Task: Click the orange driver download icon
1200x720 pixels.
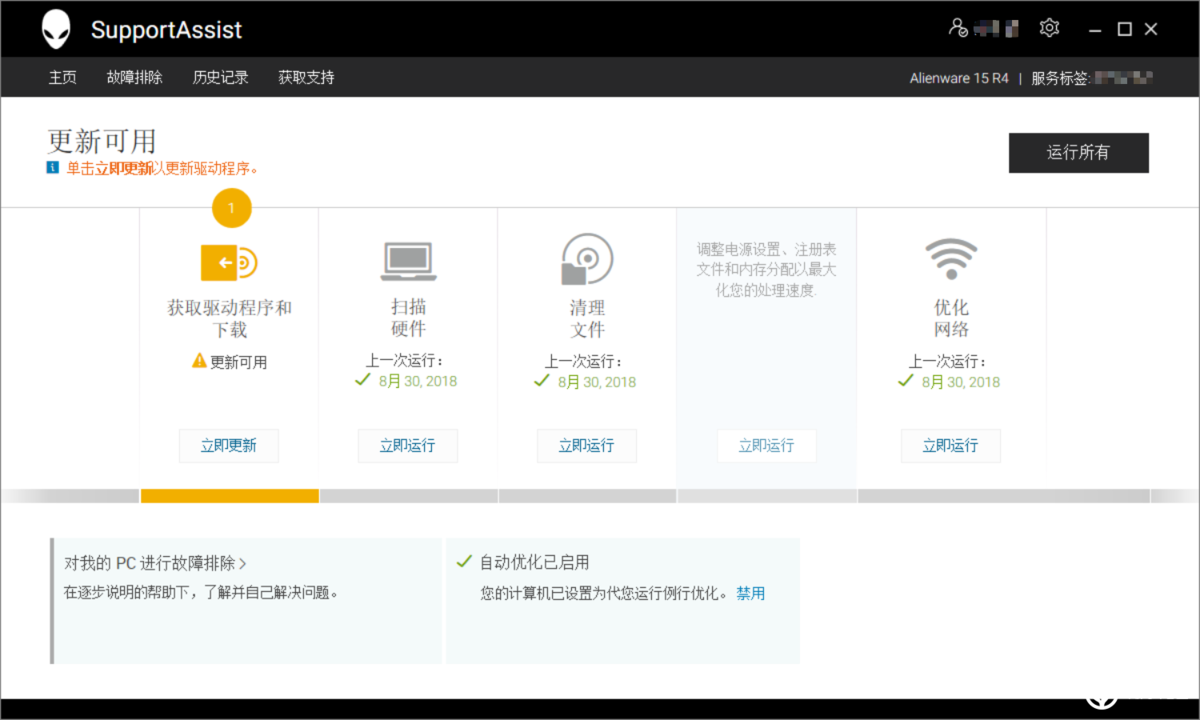Action: click(229, 263)
